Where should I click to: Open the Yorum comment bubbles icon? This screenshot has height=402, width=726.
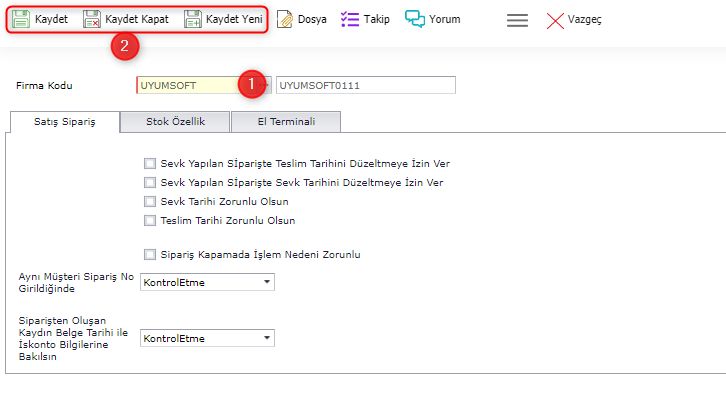[414, 19]
